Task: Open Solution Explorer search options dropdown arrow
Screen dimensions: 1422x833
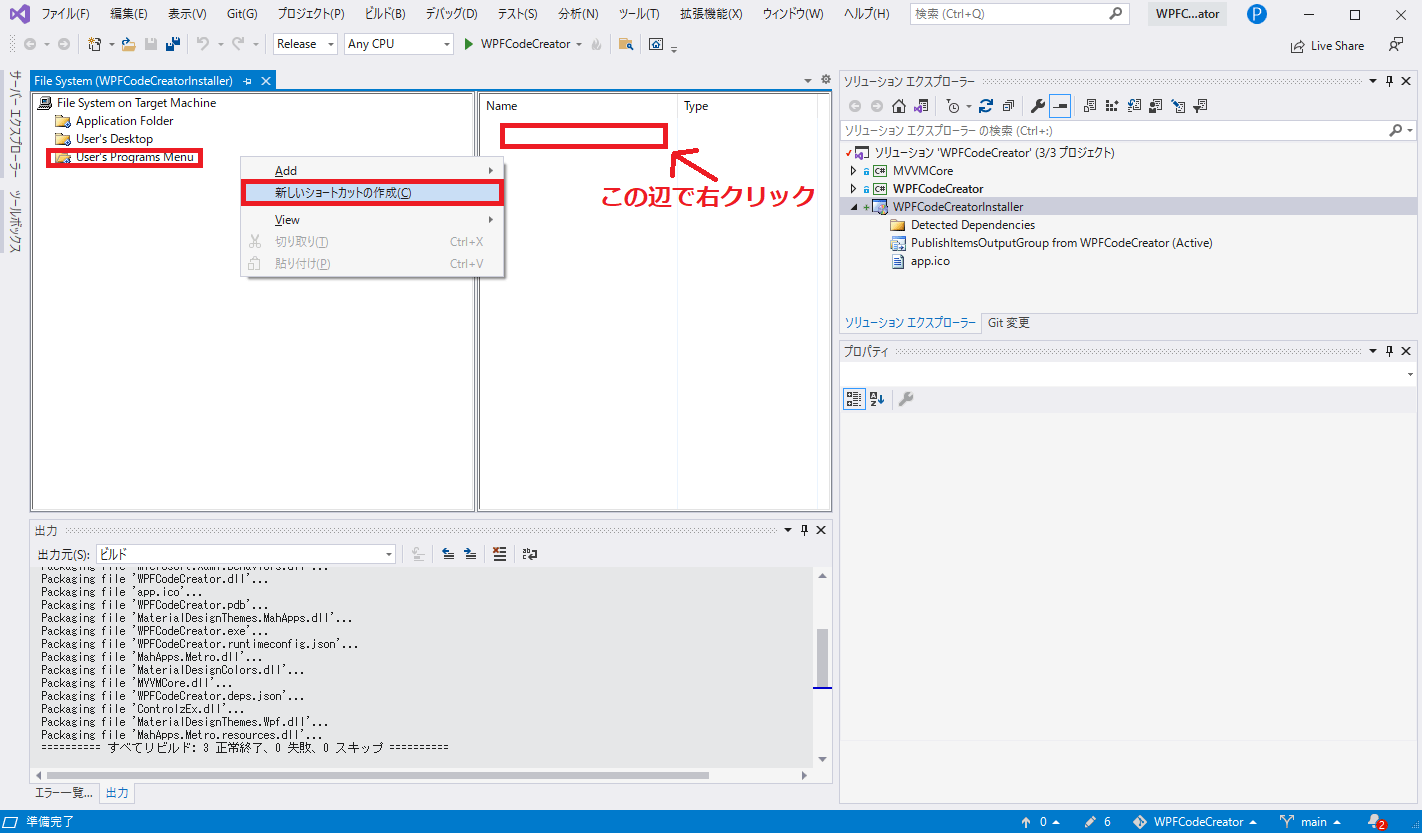Action: [1410, 131]
